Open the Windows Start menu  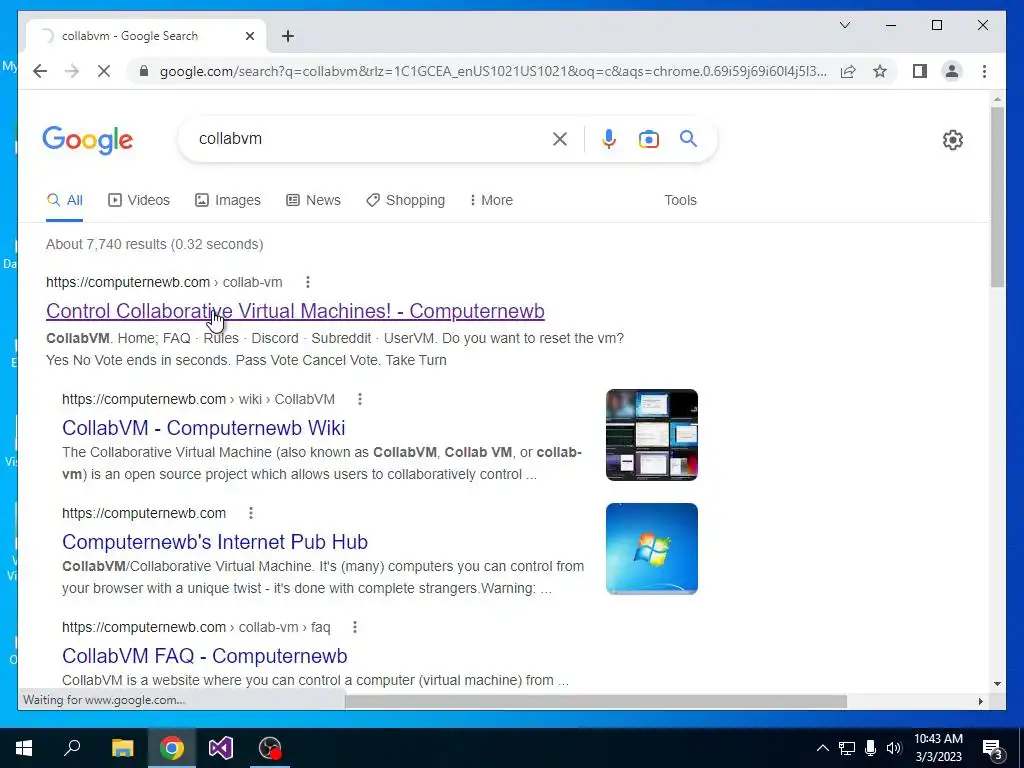(24, 748)
